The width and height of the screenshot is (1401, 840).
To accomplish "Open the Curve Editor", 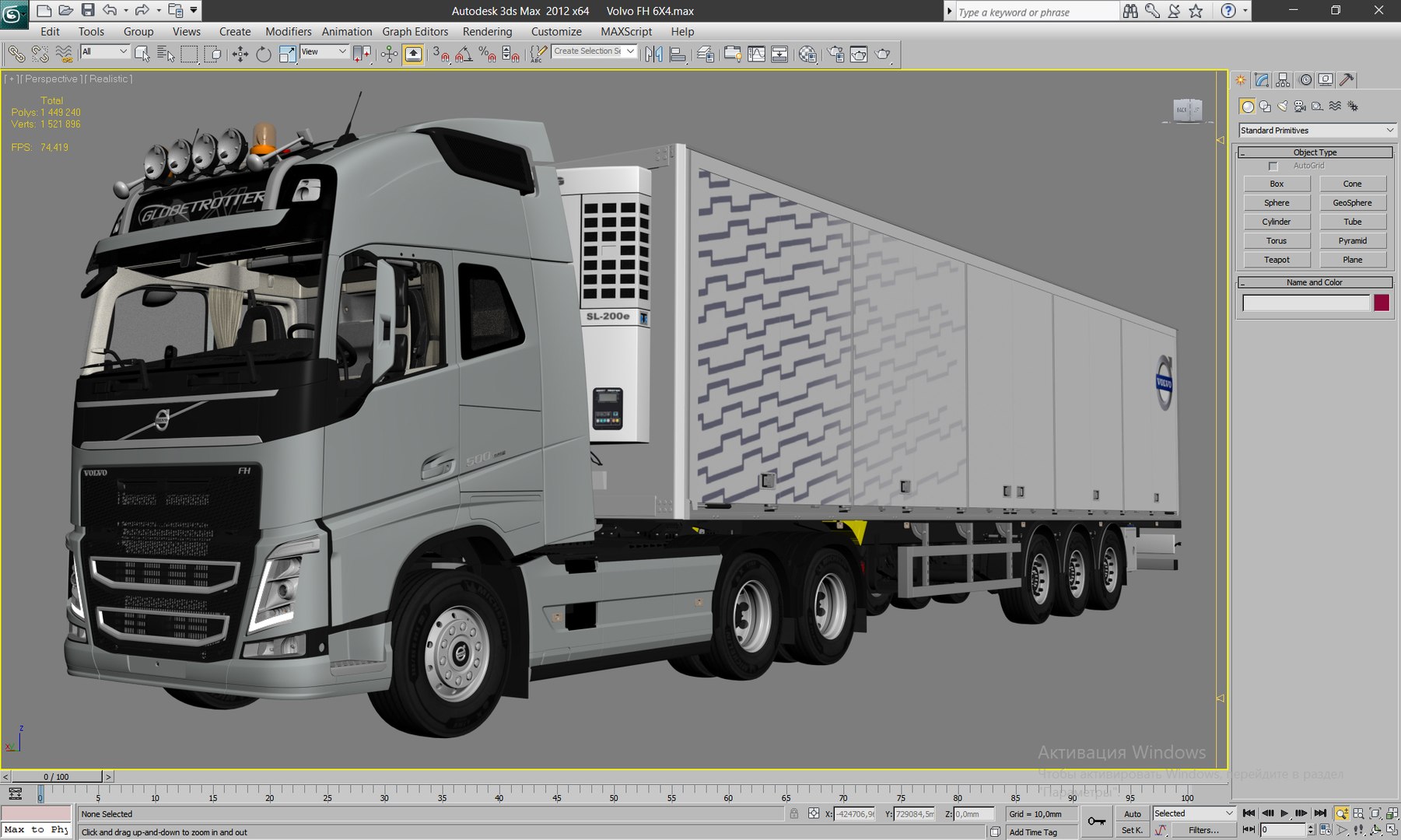I will [756, 54].
